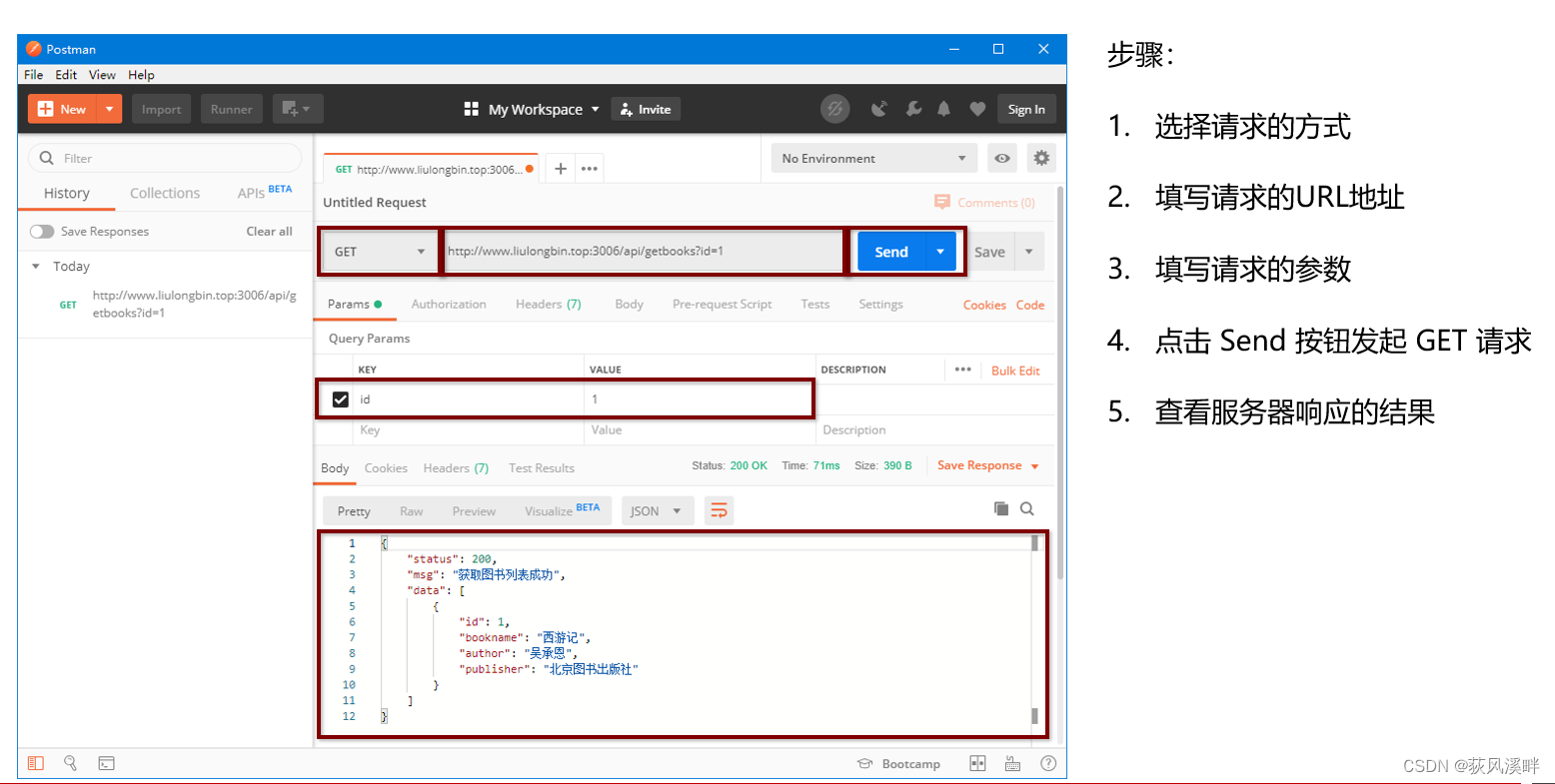Switch response view to Raw
Screen dimensions: 1555x784
(x=411, y=510)
